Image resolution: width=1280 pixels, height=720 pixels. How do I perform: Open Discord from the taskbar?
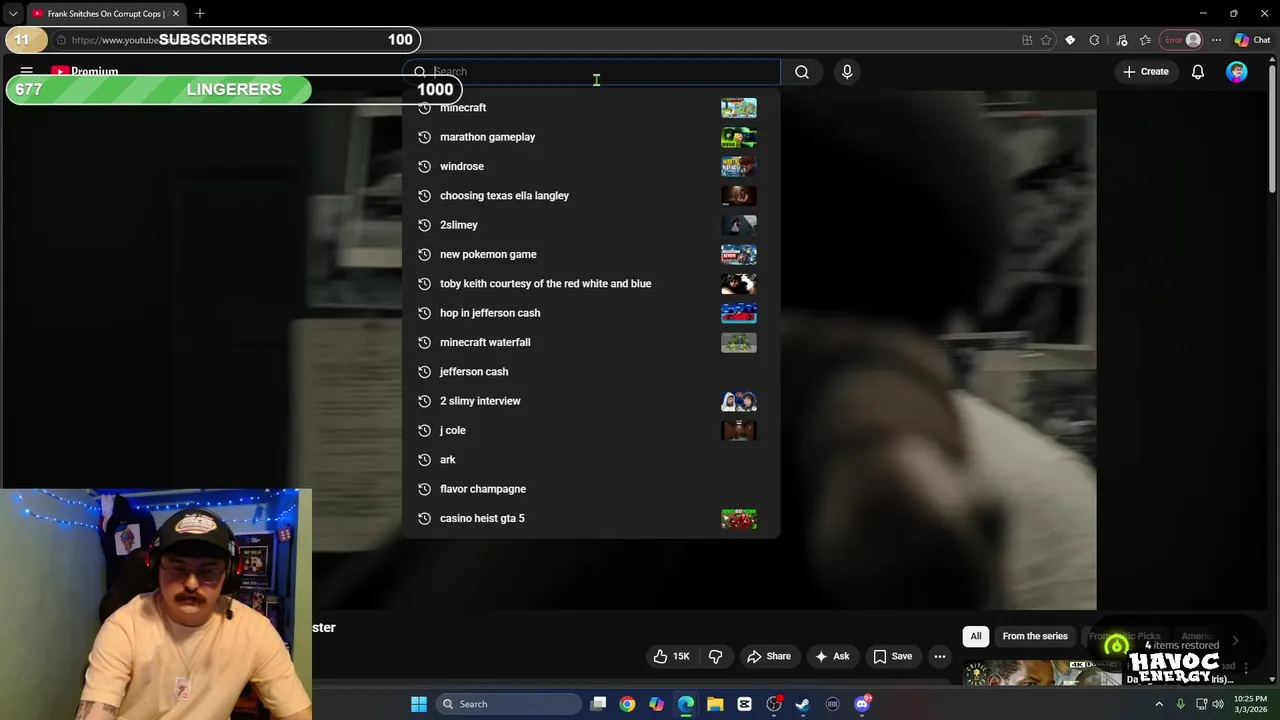tap(862, 704)
